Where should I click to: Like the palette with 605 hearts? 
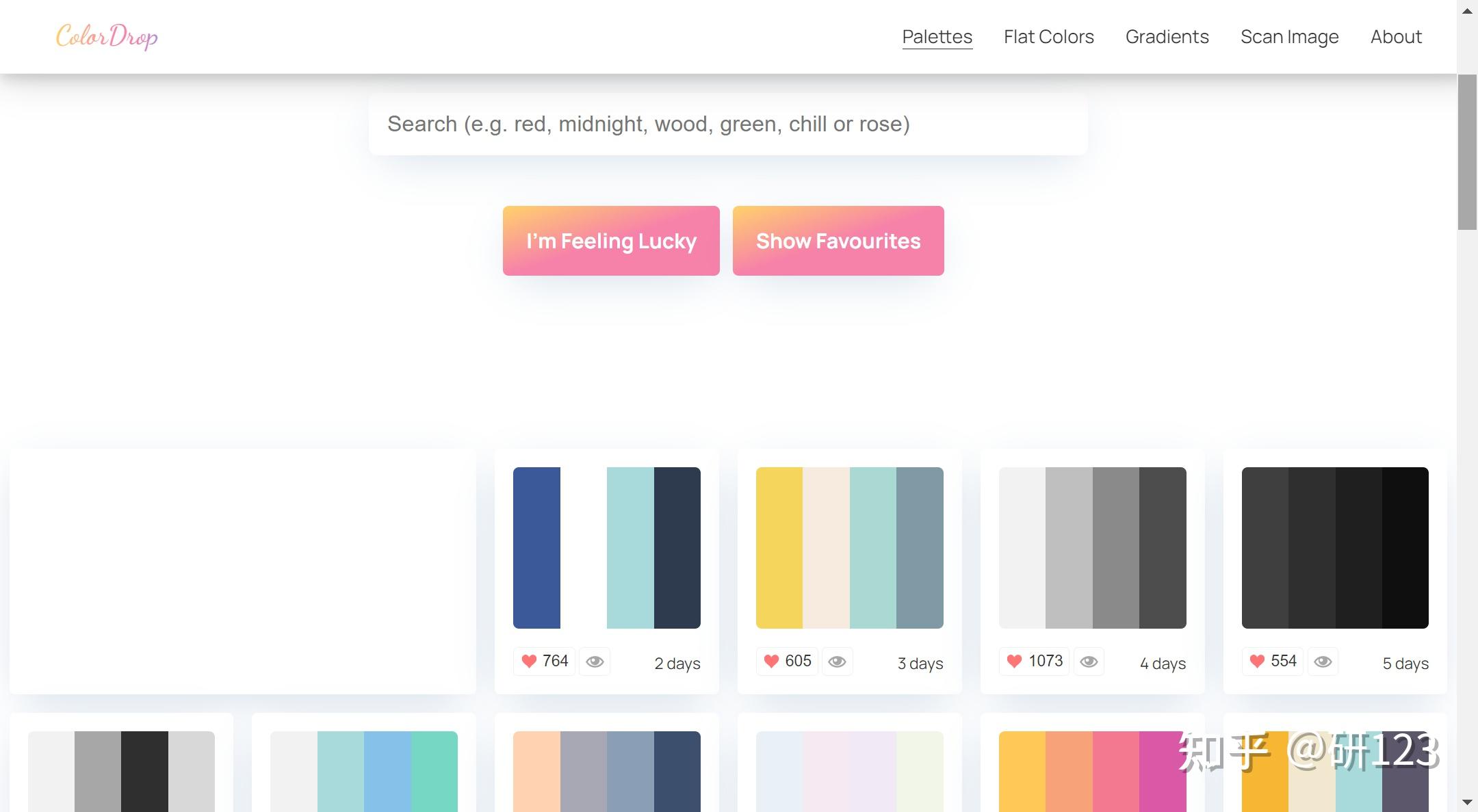788,661
